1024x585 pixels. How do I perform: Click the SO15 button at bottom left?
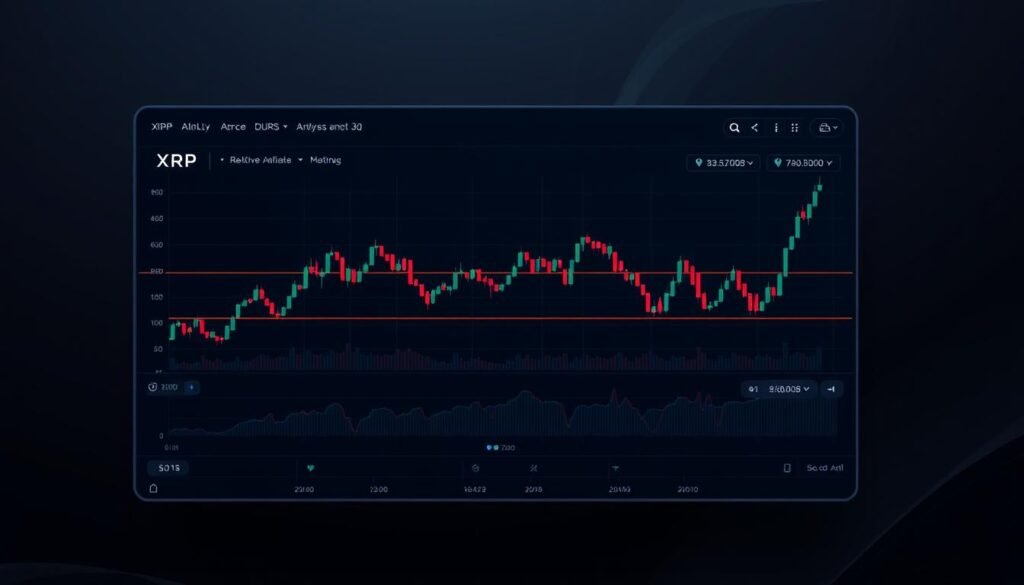(x=167, y=468)
